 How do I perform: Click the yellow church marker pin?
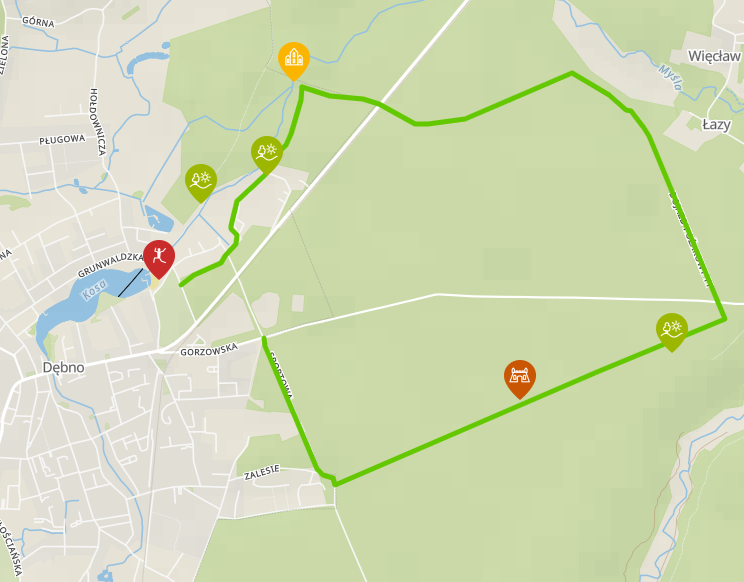coord(294,60)
